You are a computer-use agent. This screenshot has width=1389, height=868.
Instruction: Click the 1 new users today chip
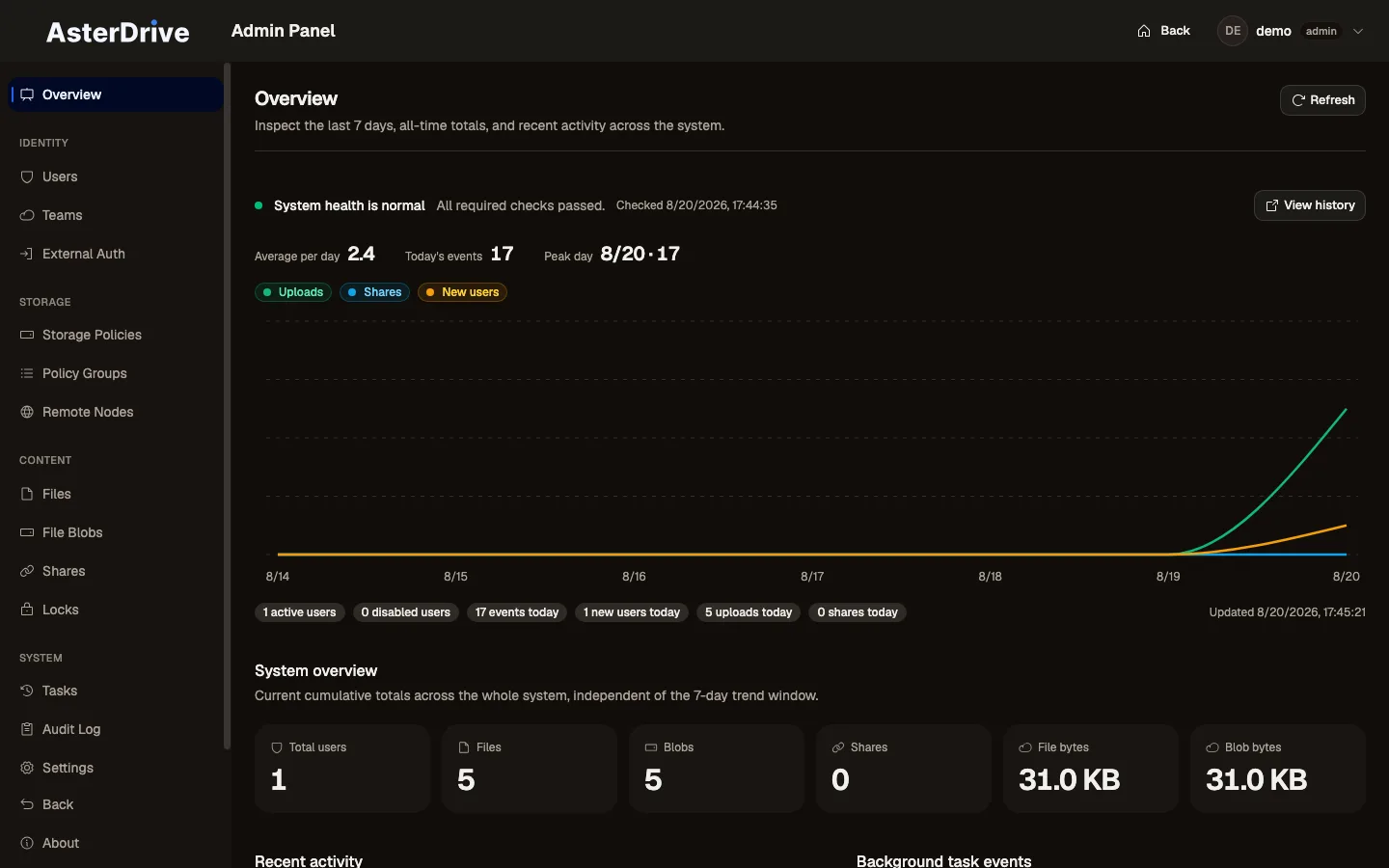point(632,612)
